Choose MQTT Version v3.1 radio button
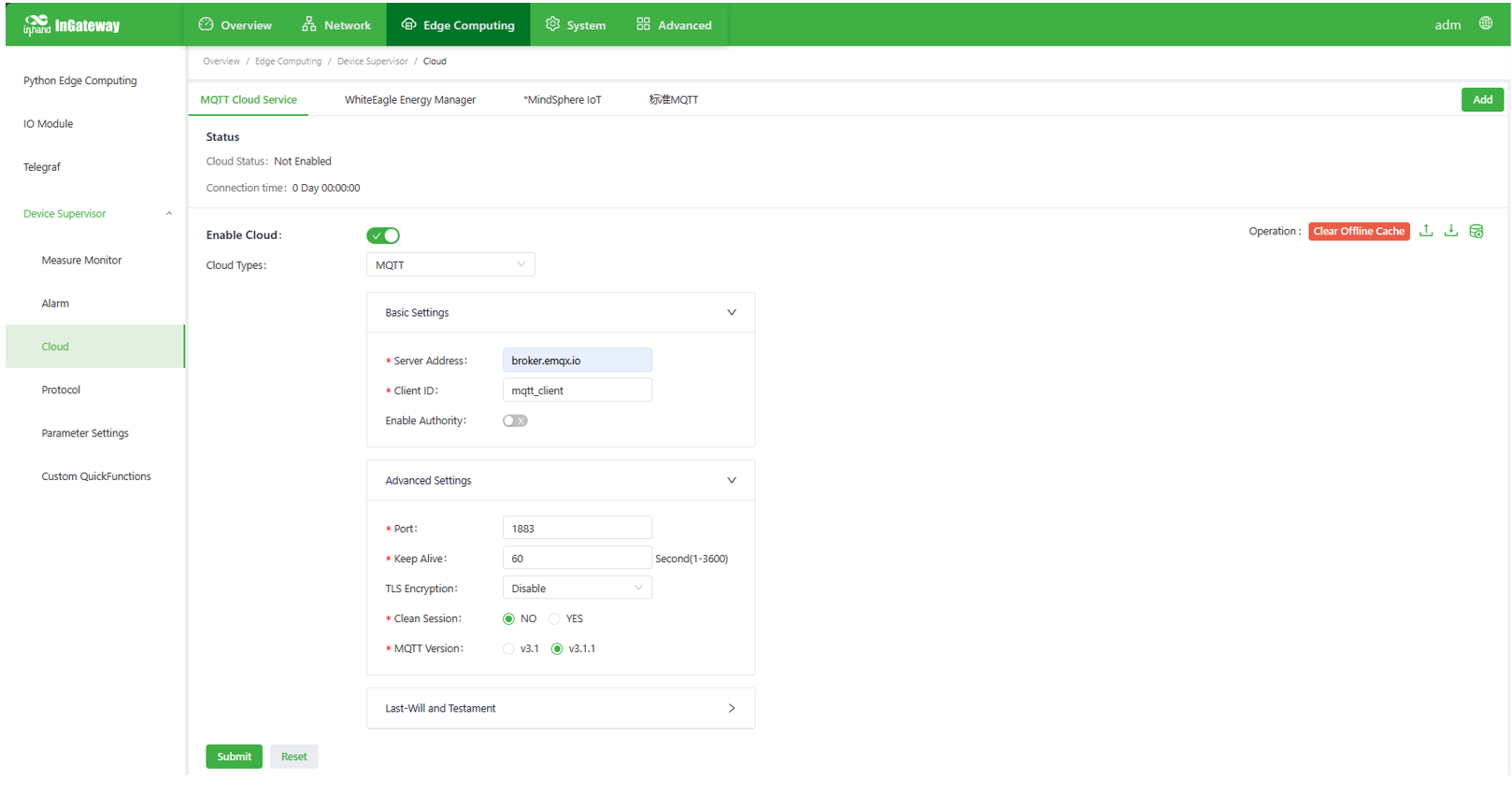The image size is (1512, 793). coord(509,649)
